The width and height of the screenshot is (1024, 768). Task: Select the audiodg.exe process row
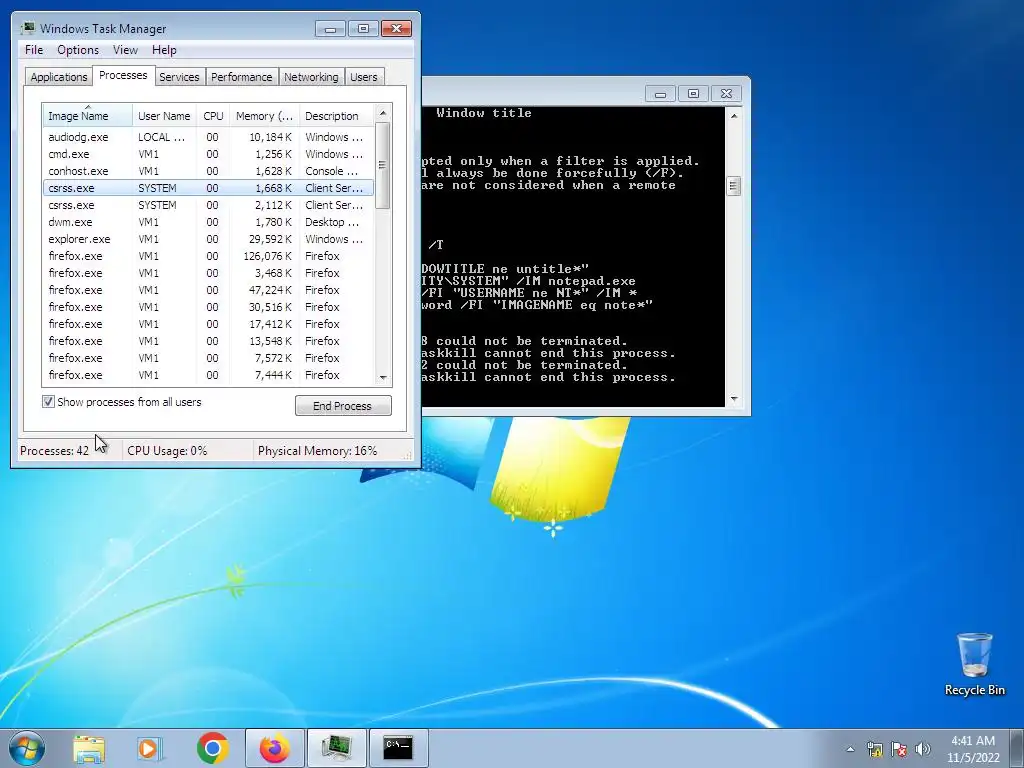pos(208,137)
